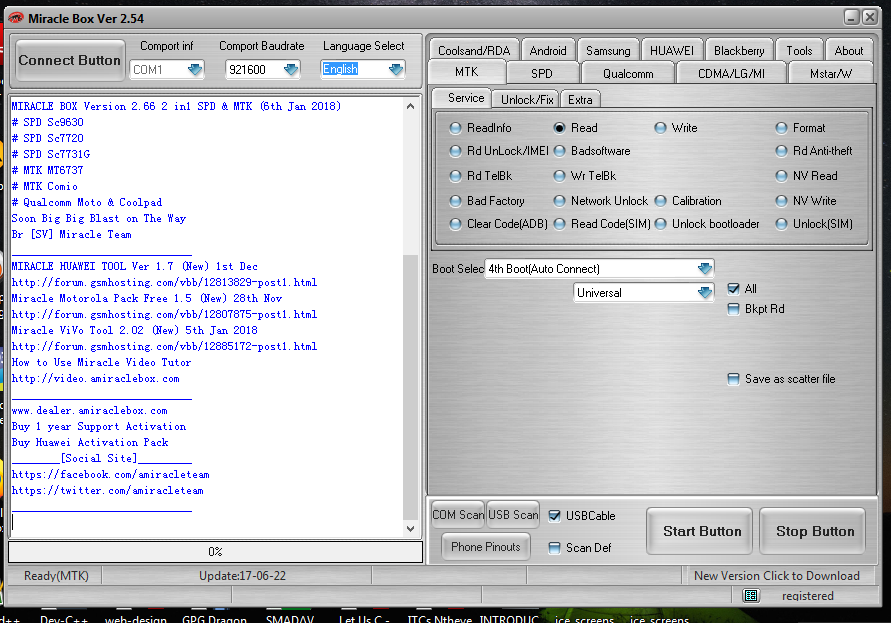891x623 pixels.
Task: Open the Samsung tab
Action: pyautogui.click(x=608, y=50)
